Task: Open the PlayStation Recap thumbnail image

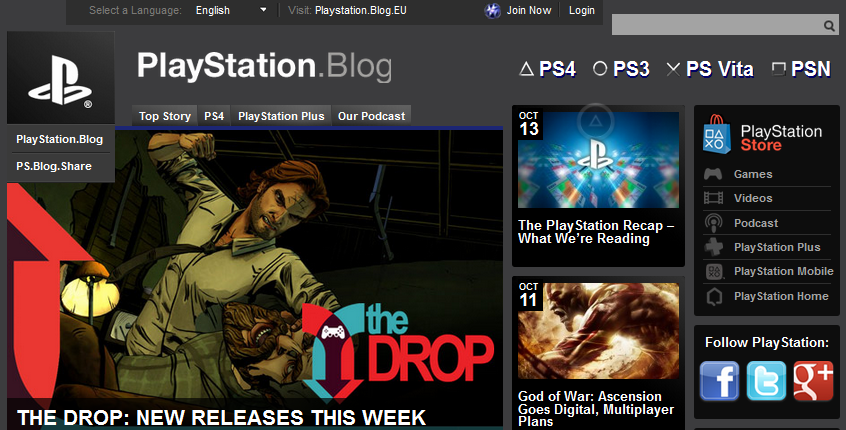Action: click(598, 160)
